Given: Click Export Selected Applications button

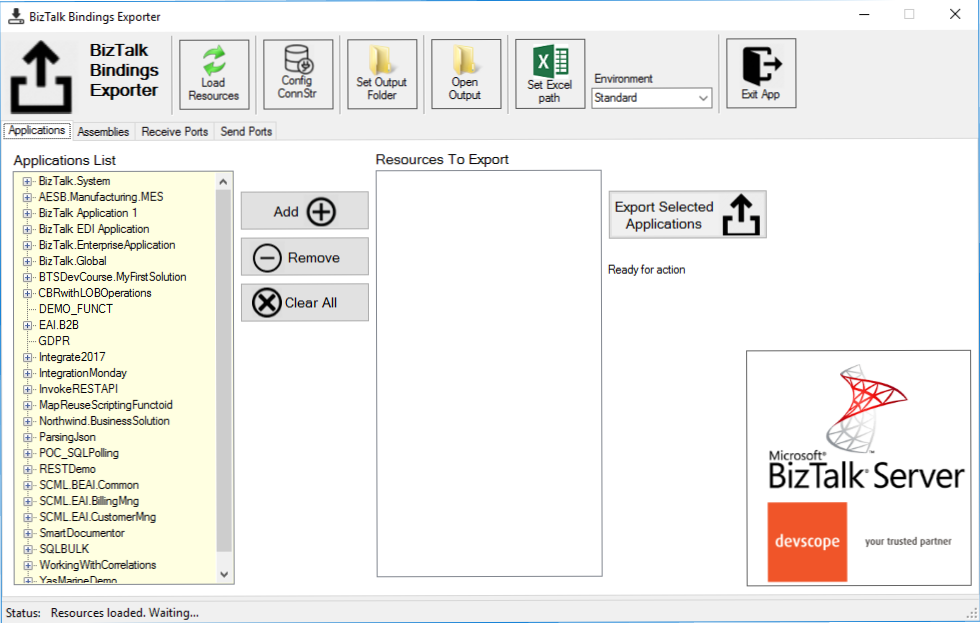Looking at the screenshot, I should (x=688, y=215).
